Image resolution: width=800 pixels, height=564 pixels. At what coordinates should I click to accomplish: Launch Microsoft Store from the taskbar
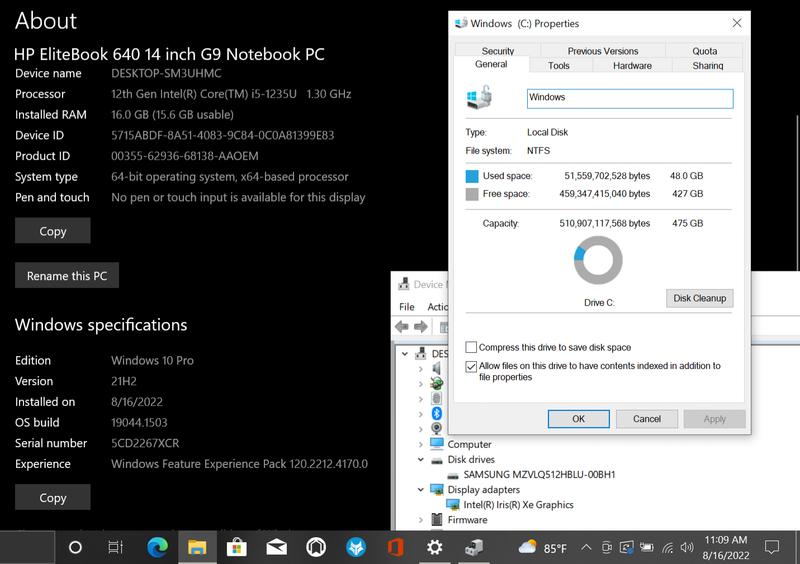pyautogui.click(x=237, y=547)
